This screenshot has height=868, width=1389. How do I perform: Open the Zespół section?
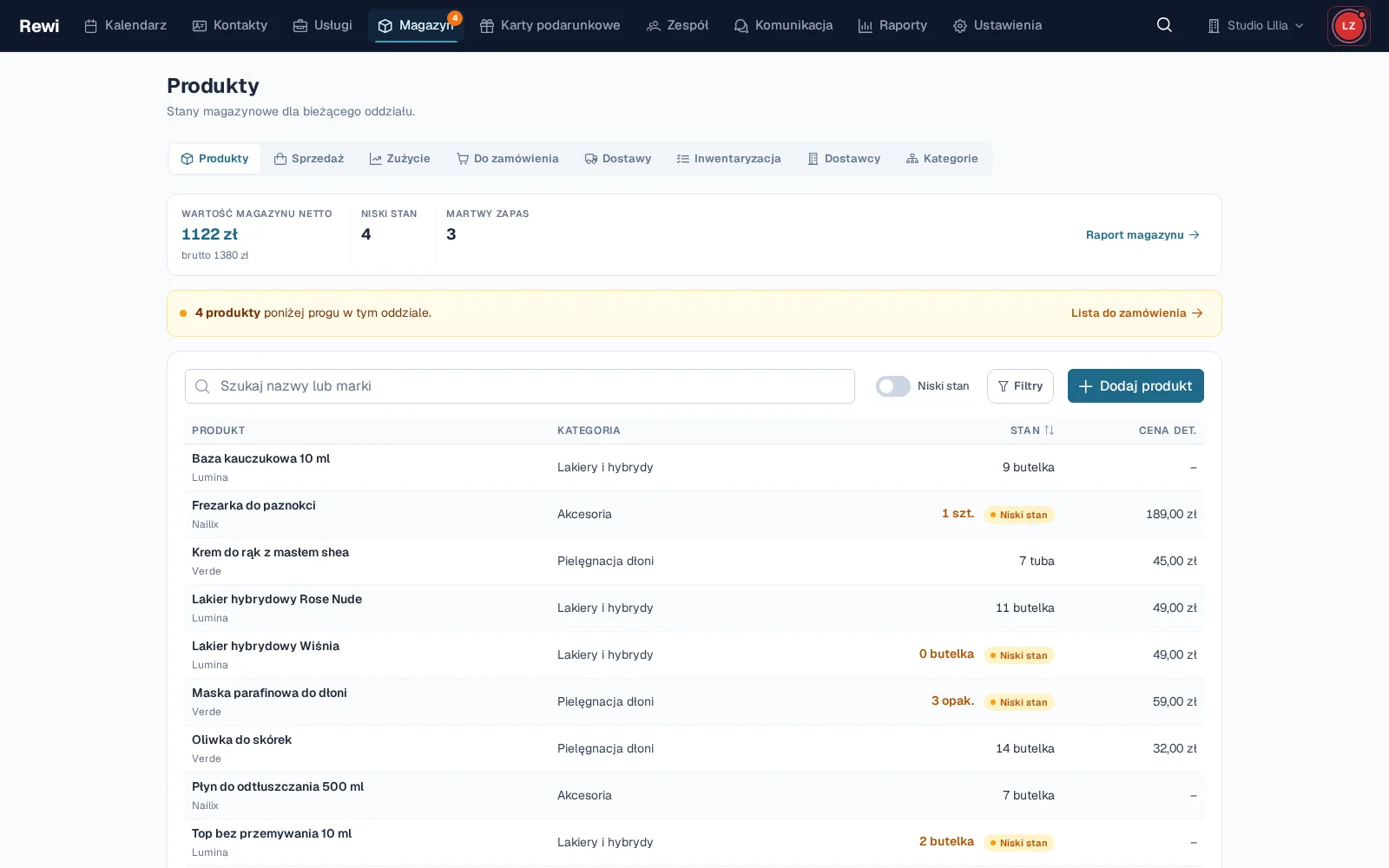point(677,25)
